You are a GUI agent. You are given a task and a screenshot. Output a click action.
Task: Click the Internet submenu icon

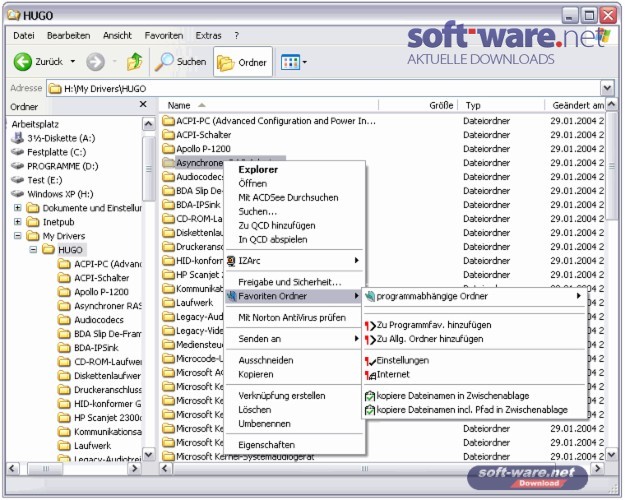[x=370, y=375]
